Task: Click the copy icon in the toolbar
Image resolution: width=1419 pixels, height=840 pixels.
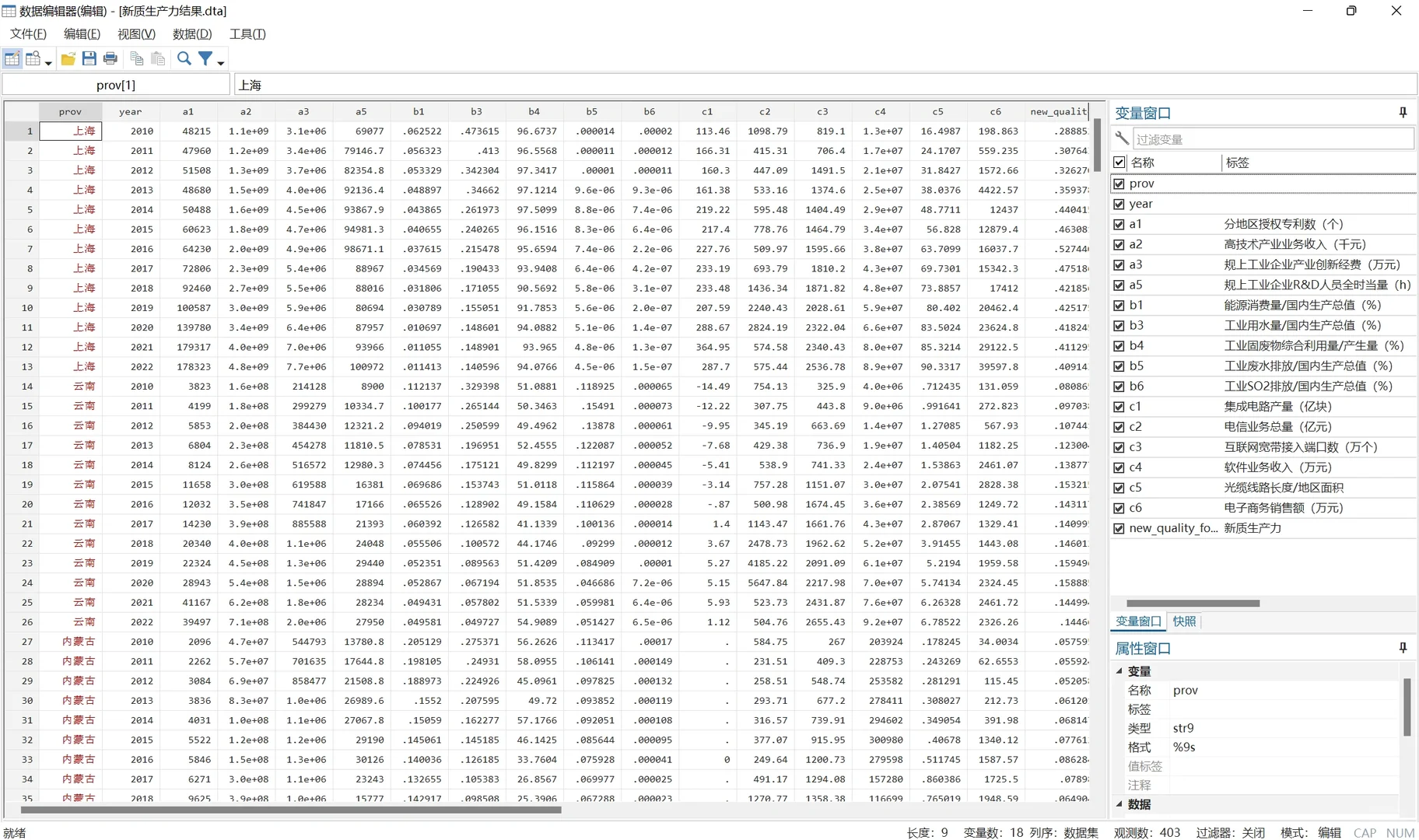Action: (x=137, y=58)
